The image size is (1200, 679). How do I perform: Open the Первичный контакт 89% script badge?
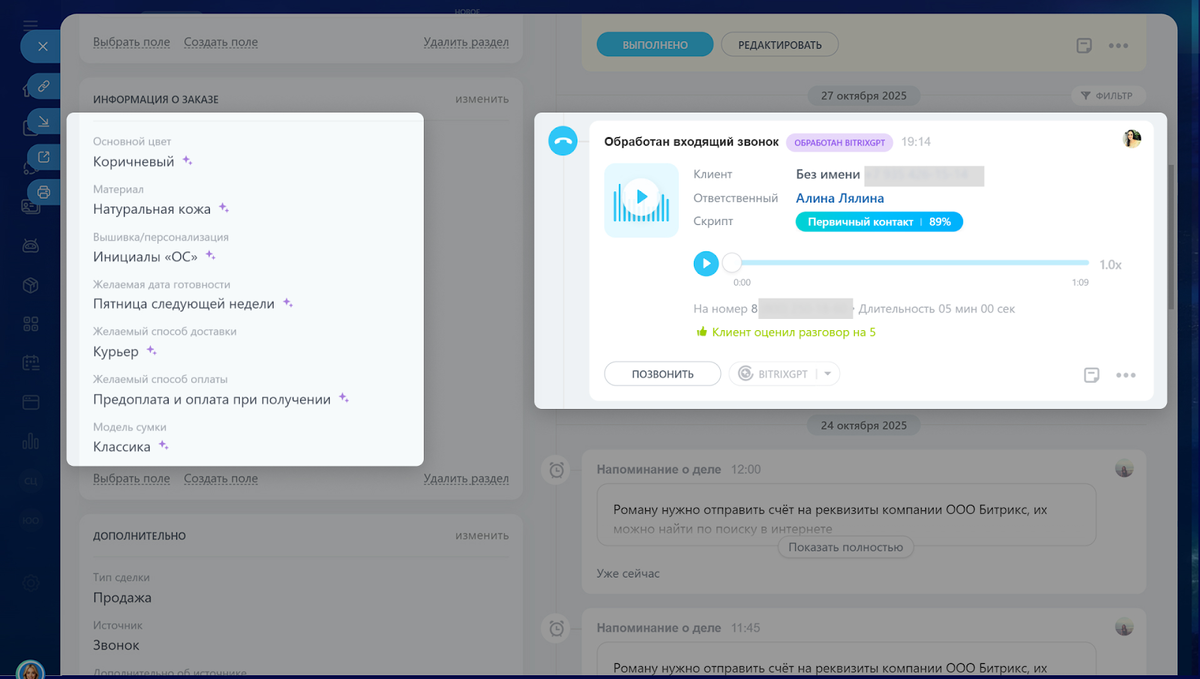[x=879, y=222]
